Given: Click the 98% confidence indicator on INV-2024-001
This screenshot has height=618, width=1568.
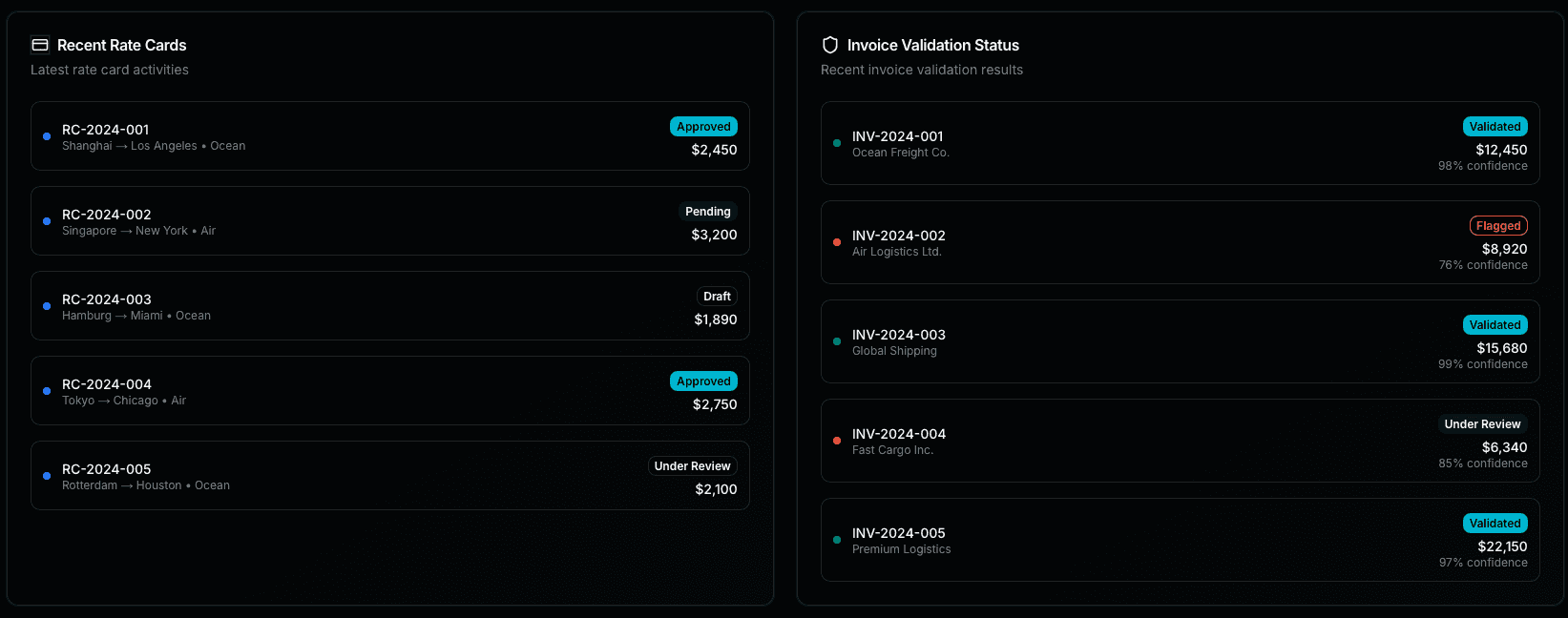Looking at the screenshot, I should tap(1482, 165).
